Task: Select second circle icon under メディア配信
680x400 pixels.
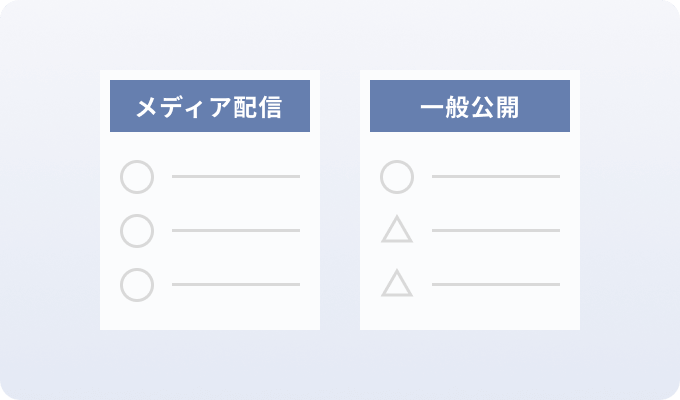Action: coord(137,231)
